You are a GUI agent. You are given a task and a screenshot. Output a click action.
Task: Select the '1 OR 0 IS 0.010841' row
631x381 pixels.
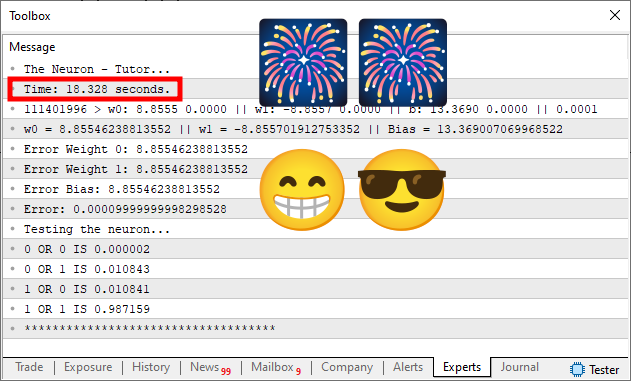316,289
